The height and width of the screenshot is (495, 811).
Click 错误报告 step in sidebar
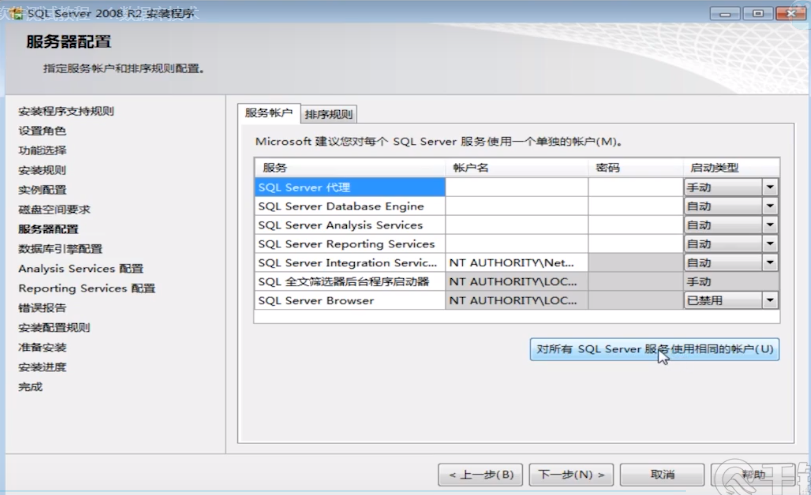click(42, 308)
